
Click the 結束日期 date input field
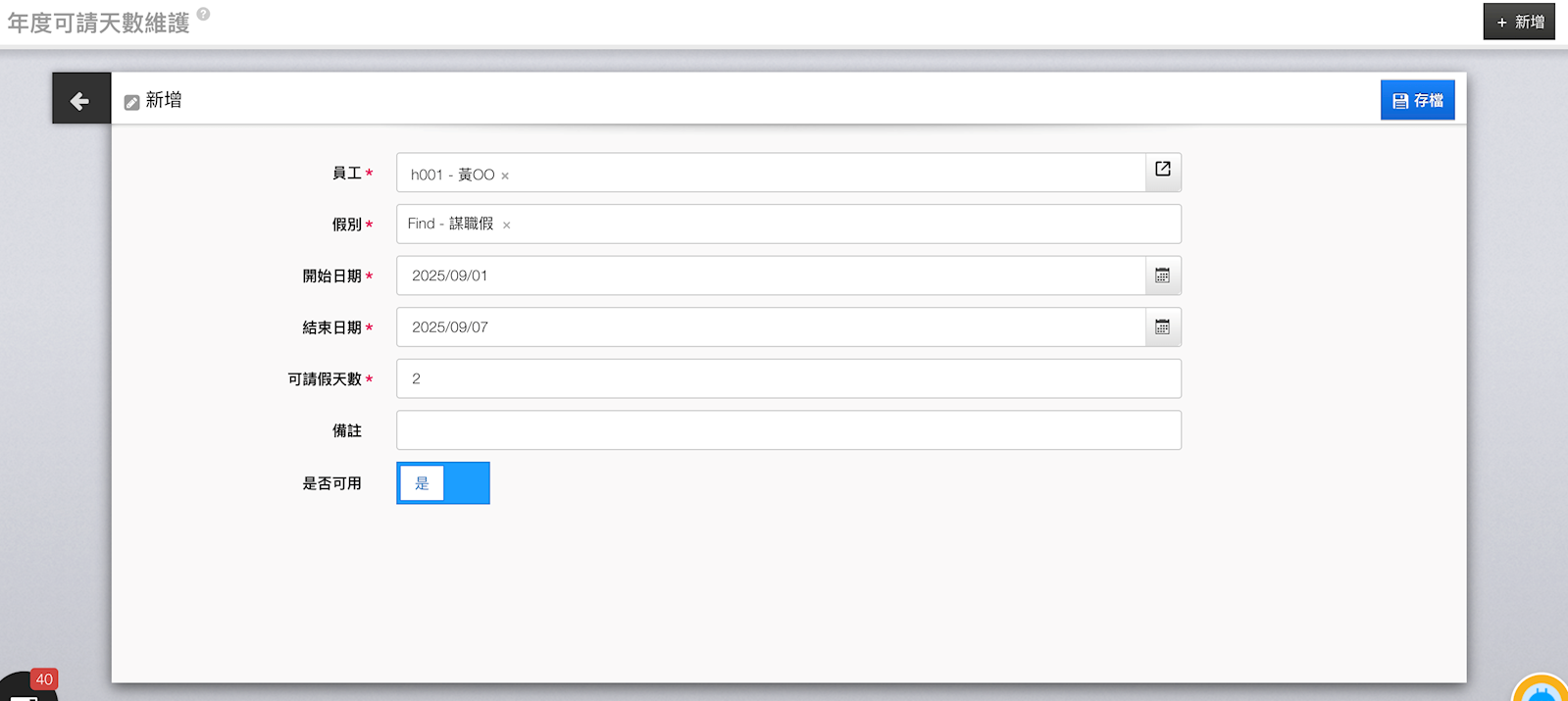coord(771,327)
